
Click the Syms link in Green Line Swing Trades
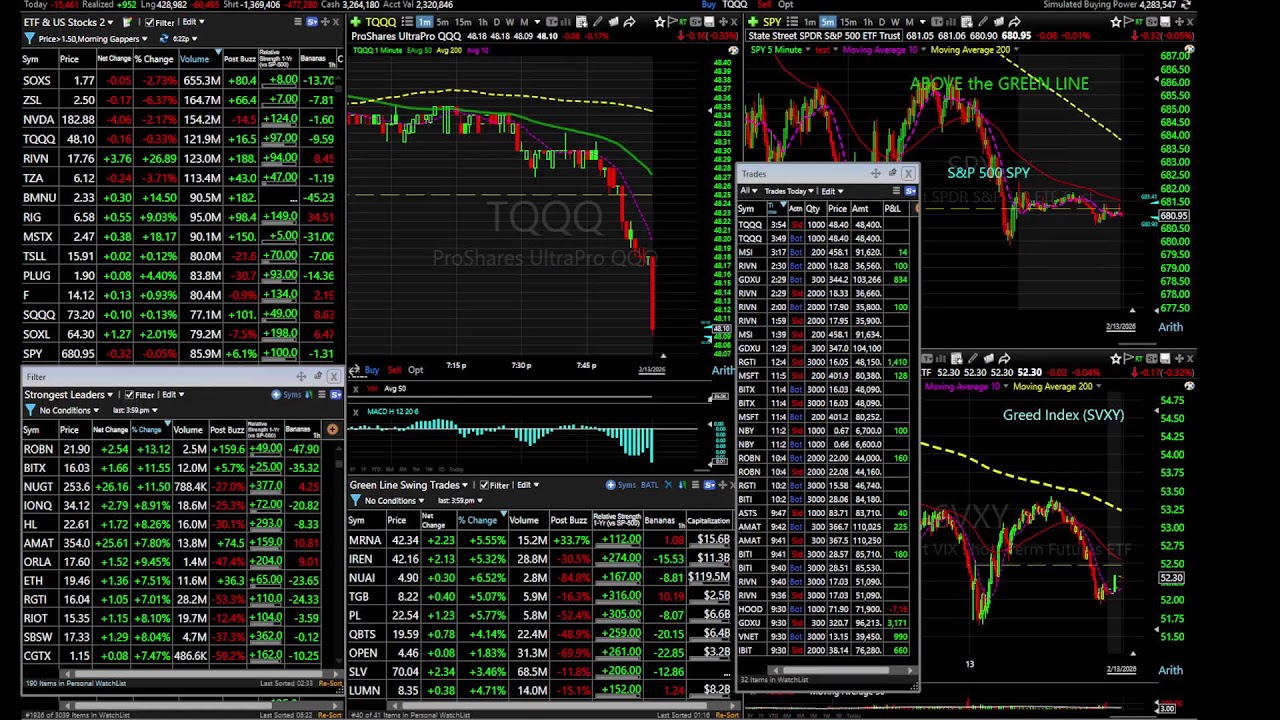click(626, 485)
